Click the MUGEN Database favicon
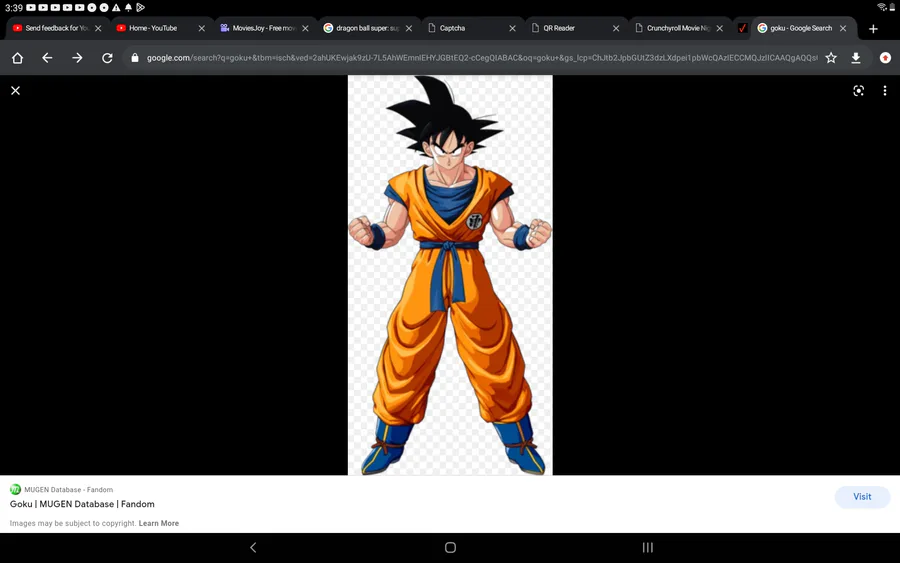The height and width of the screenshot is (563, 900). 15,490
